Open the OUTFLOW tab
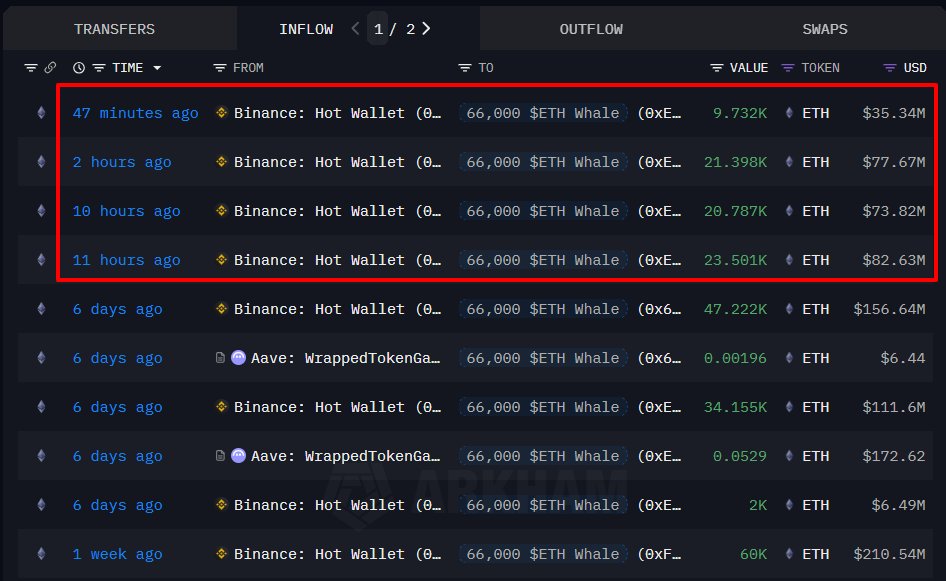 pyautogui.click(x=591, y=29)
